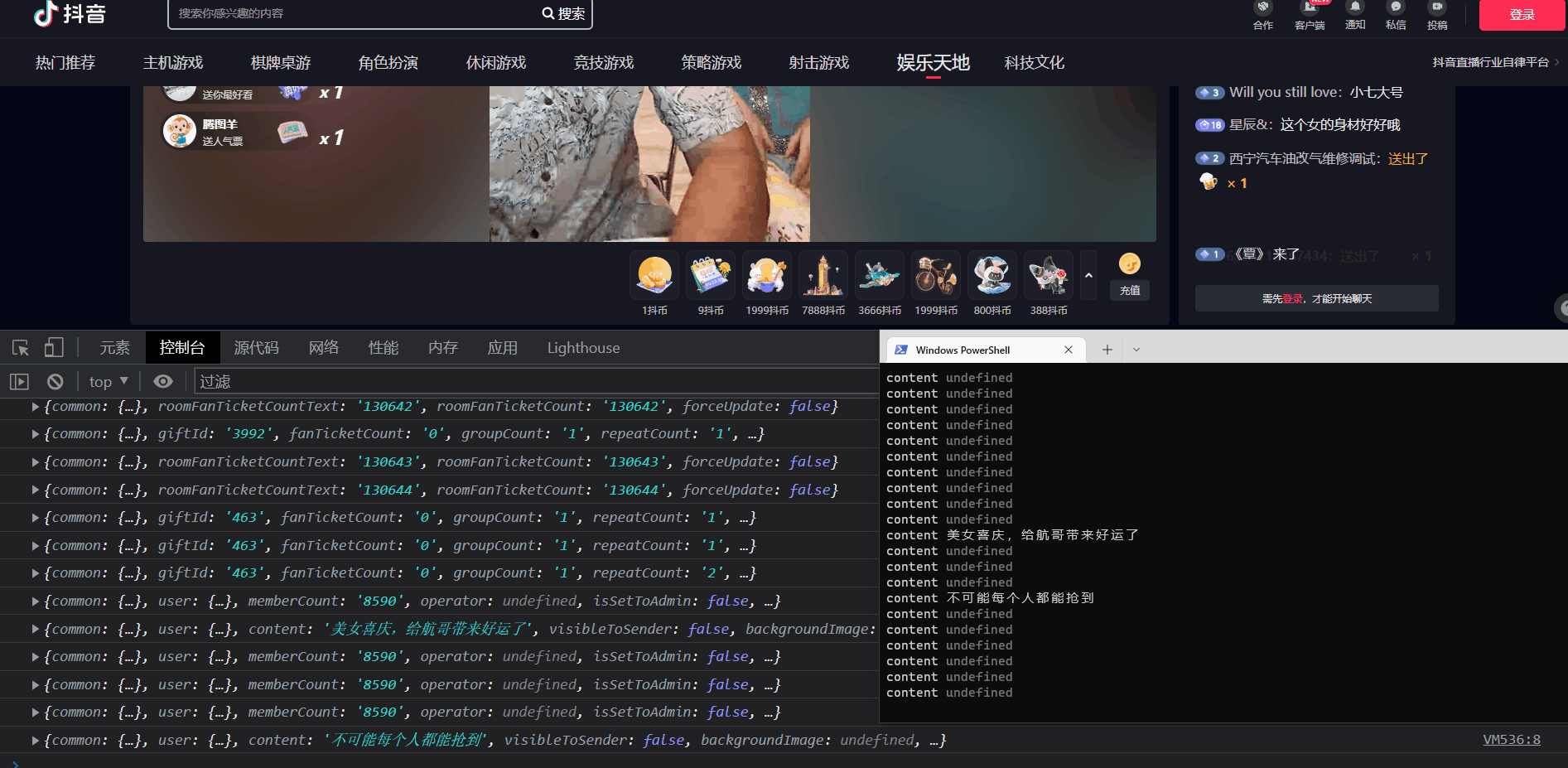Open the 合作 cooperation icon
1568x768 pixels.
tap(1263, 15)
